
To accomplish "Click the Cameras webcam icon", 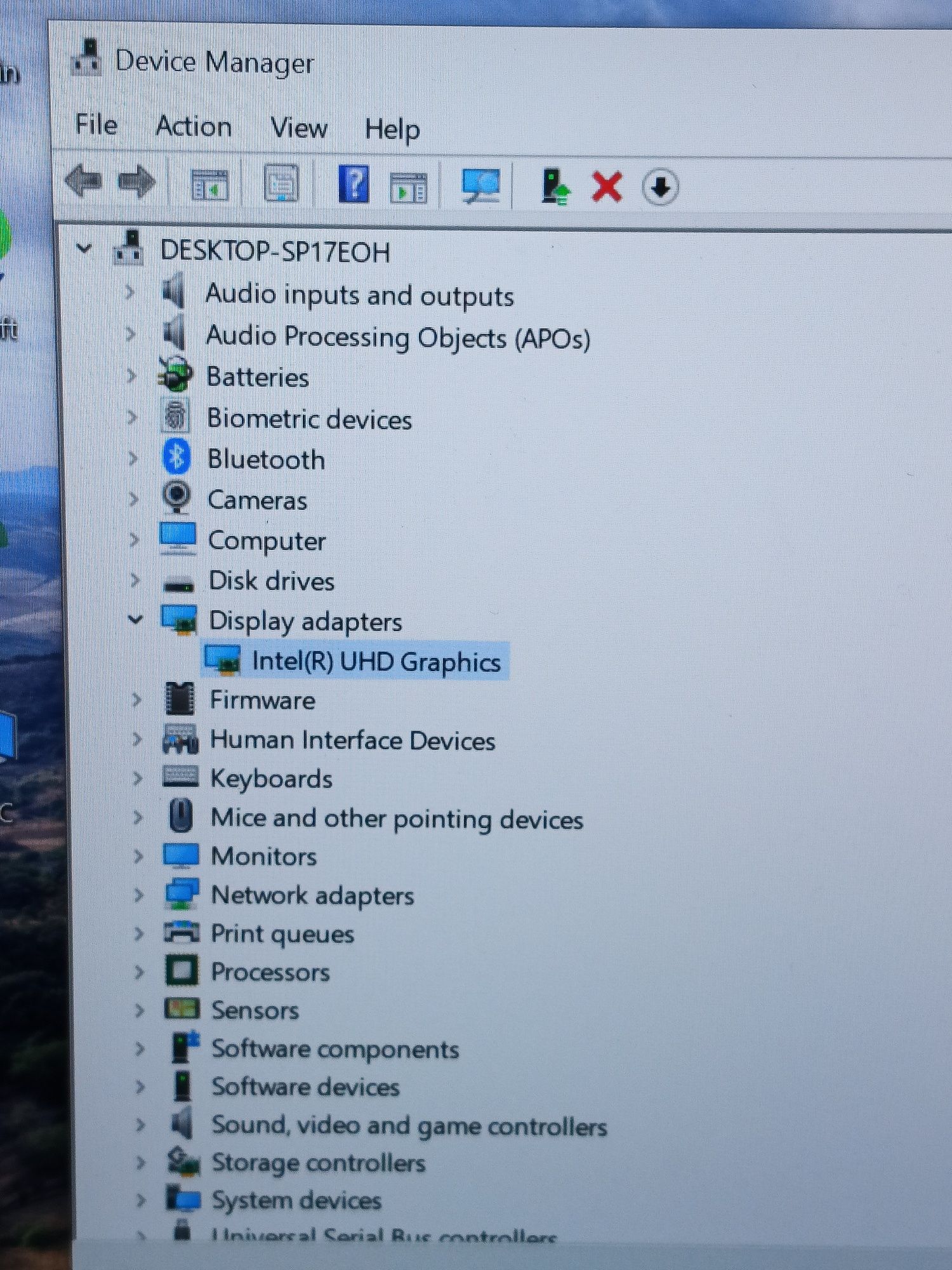I will [x=177, y=497].
